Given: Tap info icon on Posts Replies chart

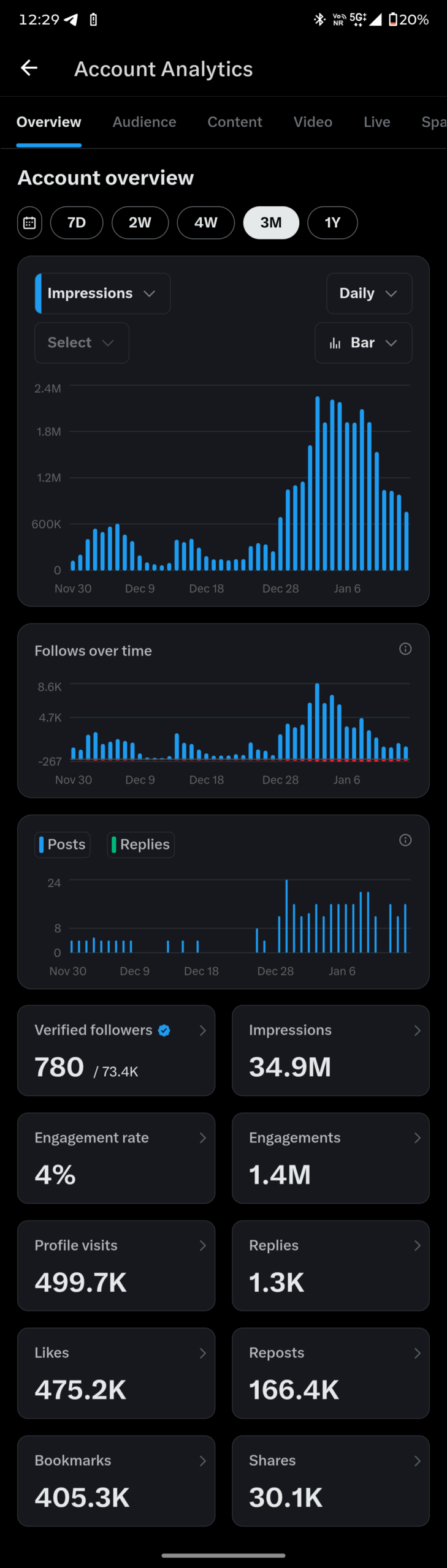Looking at the screenshot, I should (405, 840).
